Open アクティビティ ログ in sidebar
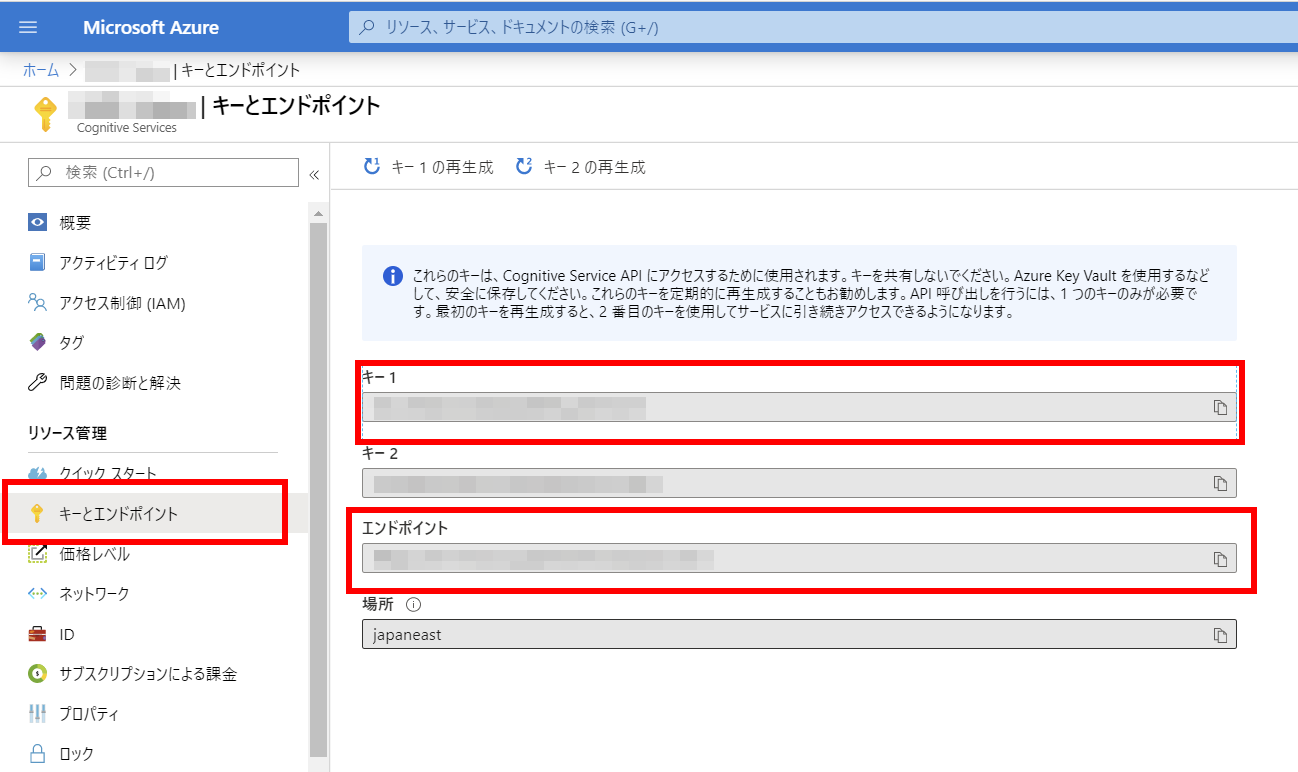This screenshot has width=1298, height=772. coord(113,263)
